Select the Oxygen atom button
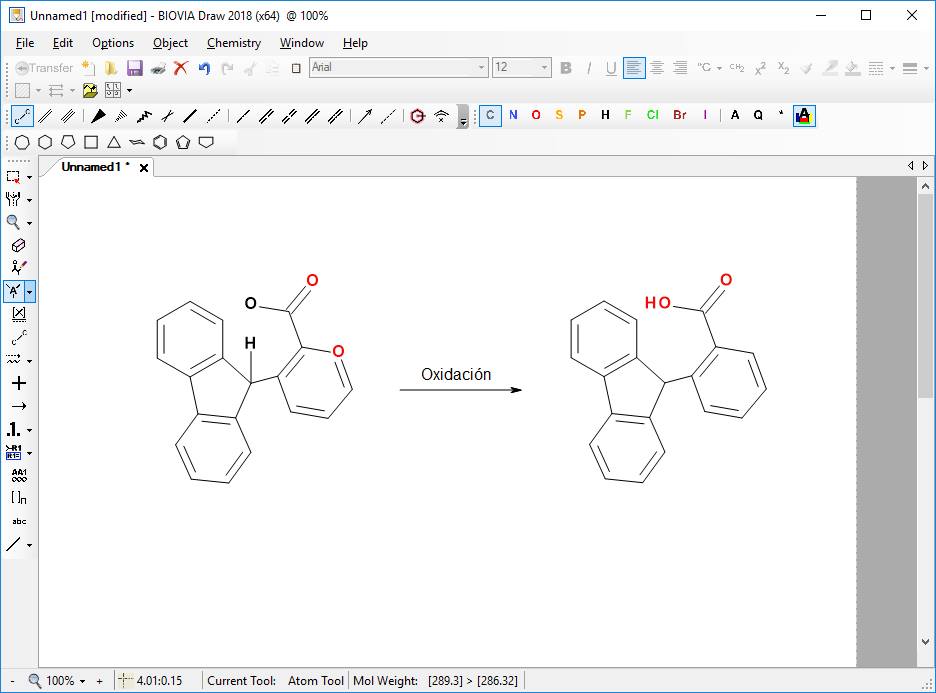 click(x=536, y=115)
